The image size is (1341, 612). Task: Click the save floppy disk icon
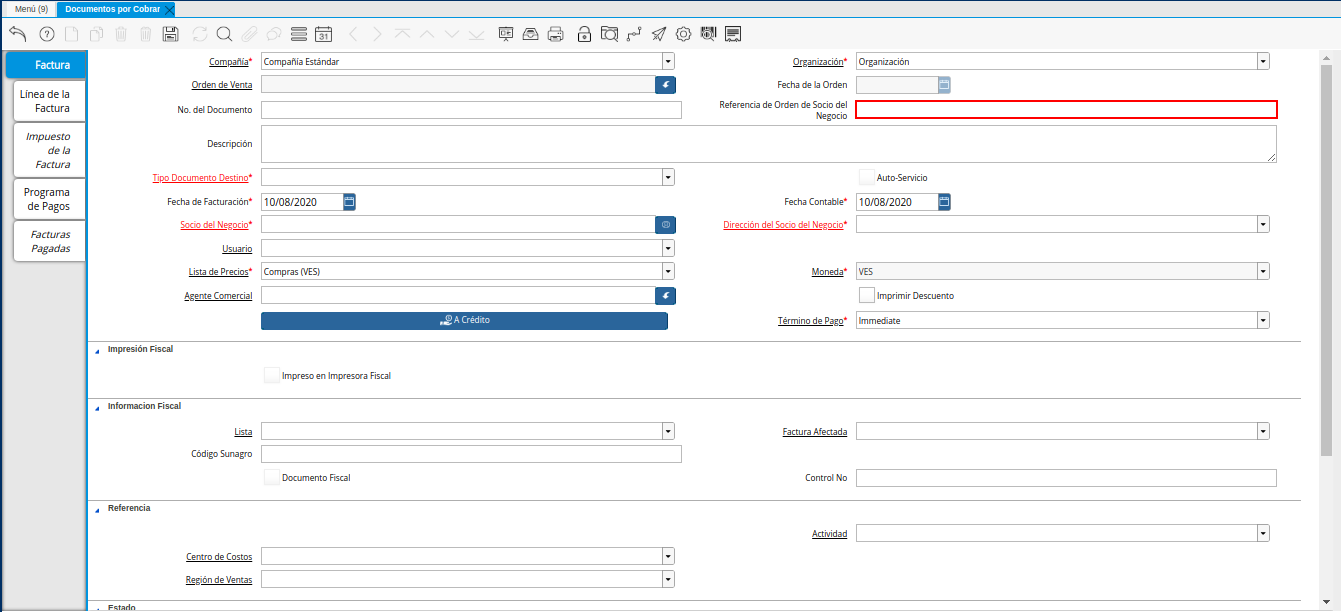pyautogui.click(x=171, y=34)
